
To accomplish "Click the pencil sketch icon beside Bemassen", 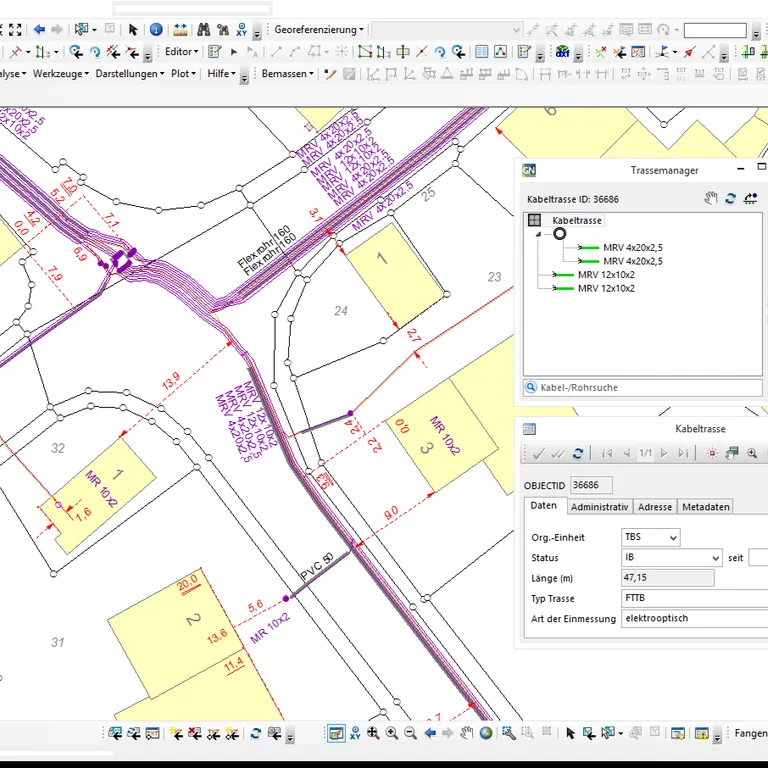I will (330, 74).
